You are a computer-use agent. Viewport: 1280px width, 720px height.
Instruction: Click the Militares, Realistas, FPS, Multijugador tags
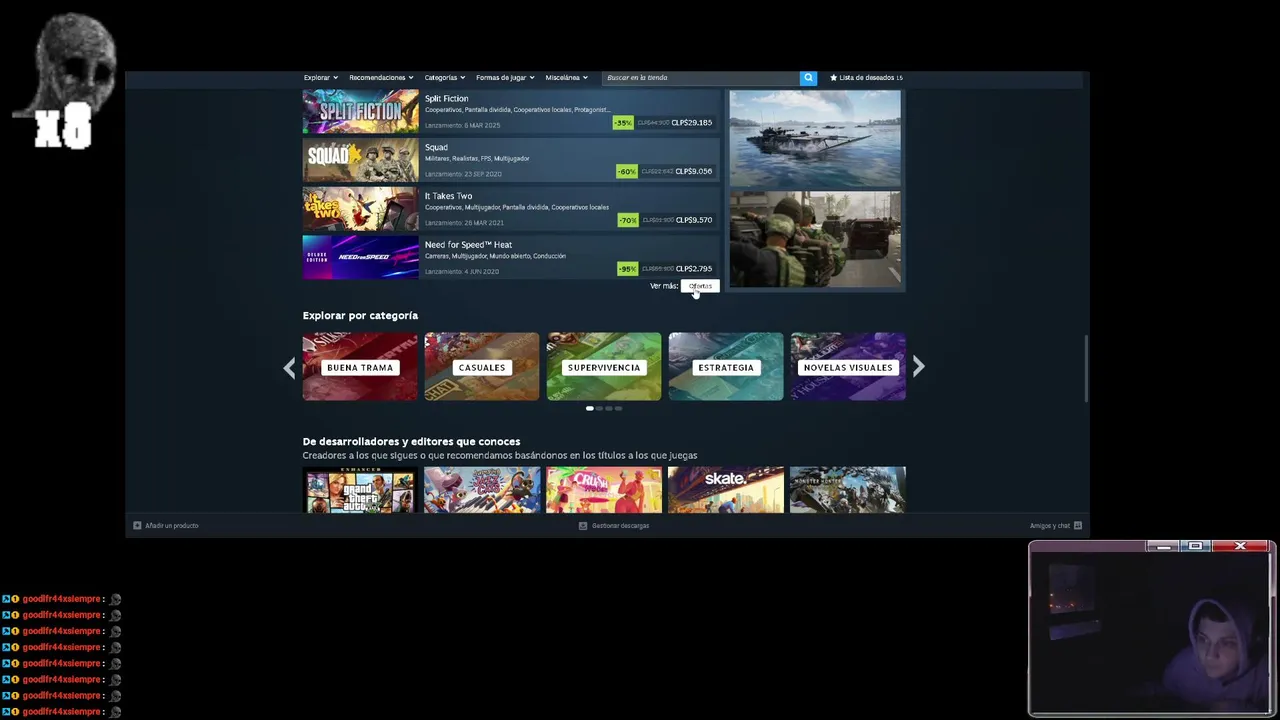pos(477,159)
